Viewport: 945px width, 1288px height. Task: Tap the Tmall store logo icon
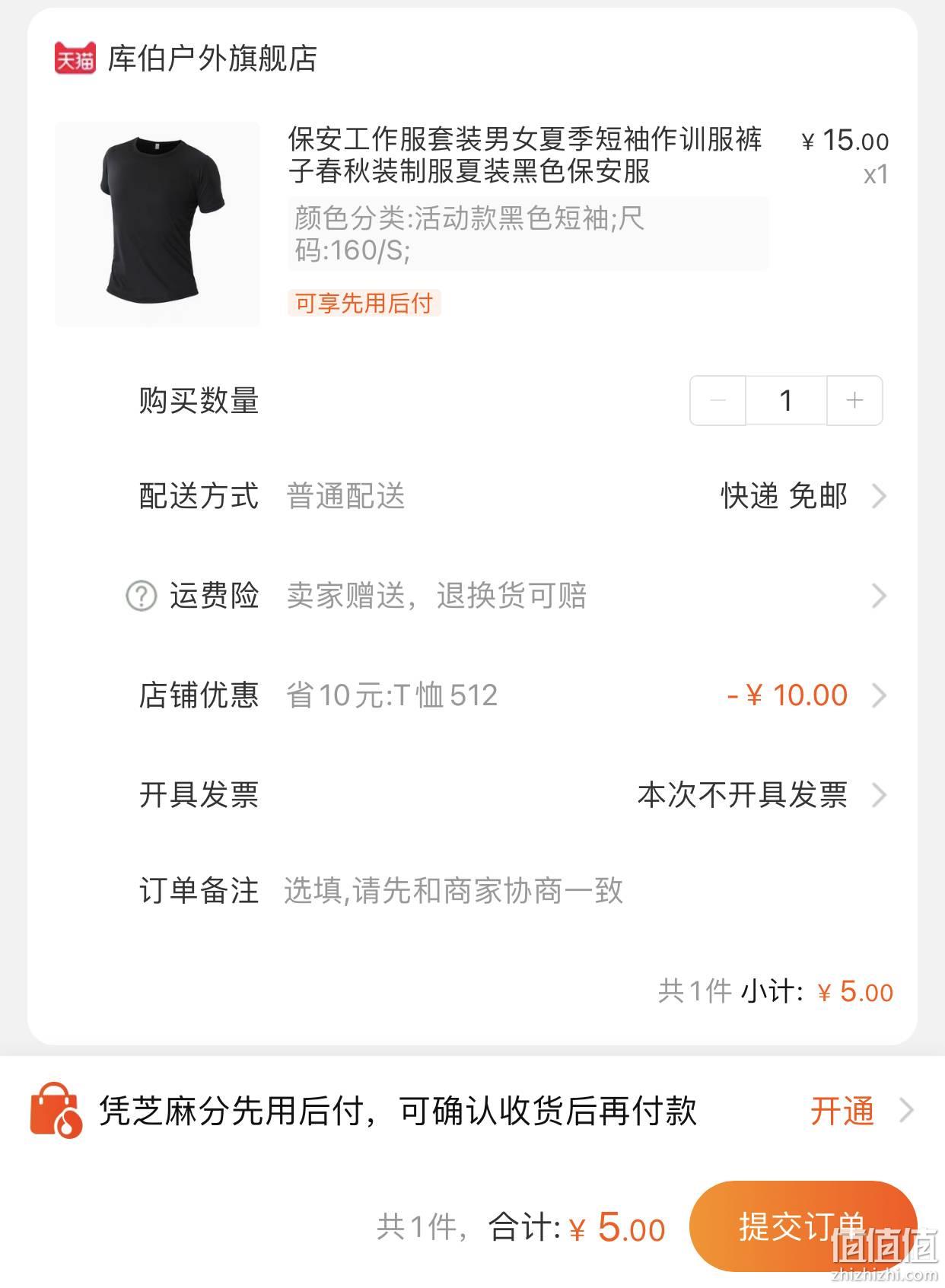pyautogui.click(x=75, y=59)
